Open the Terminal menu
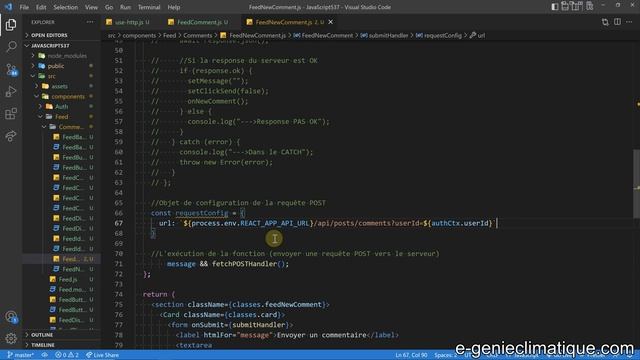 pyautogui.click(x=149, y=7)
